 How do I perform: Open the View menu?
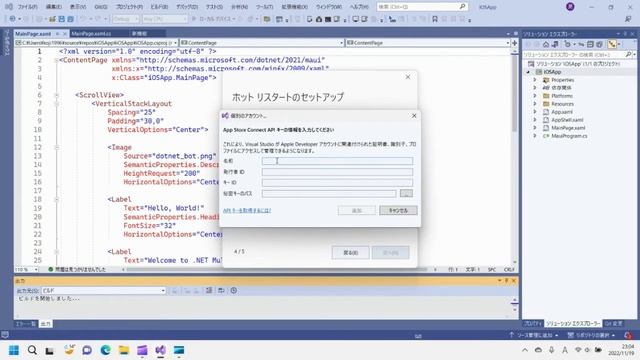(78, 7)
